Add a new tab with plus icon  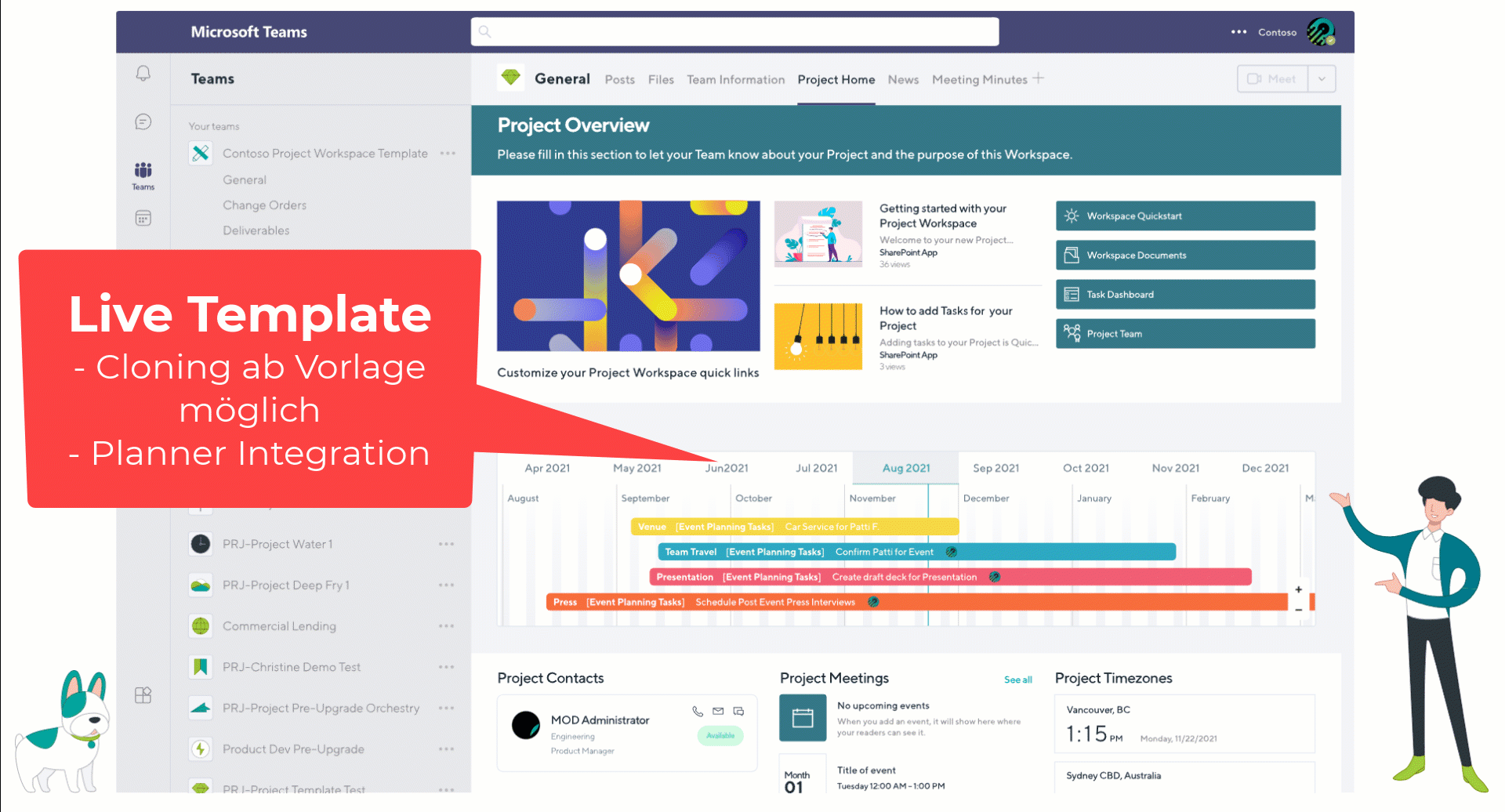pyautogui.click(x=1039, y=78)
